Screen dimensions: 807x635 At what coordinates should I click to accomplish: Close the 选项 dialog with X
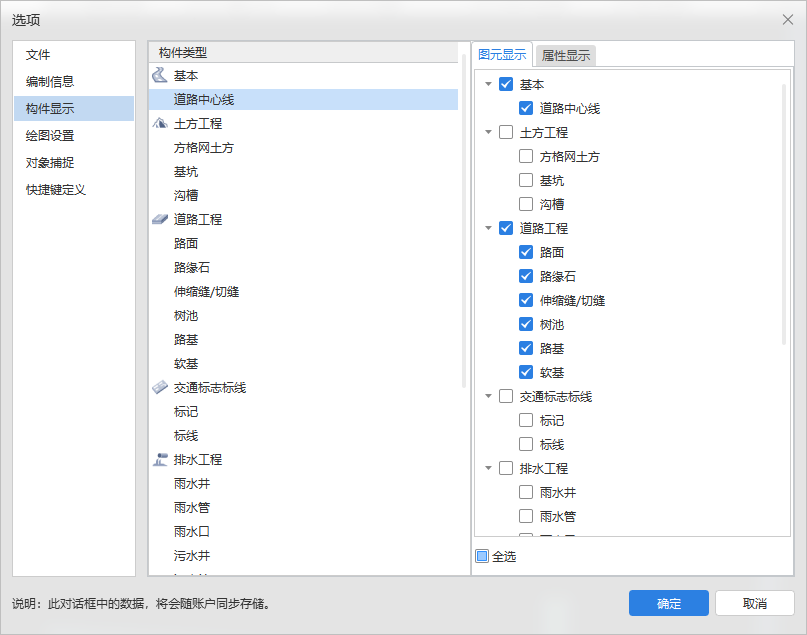click(x=787, y=20)
